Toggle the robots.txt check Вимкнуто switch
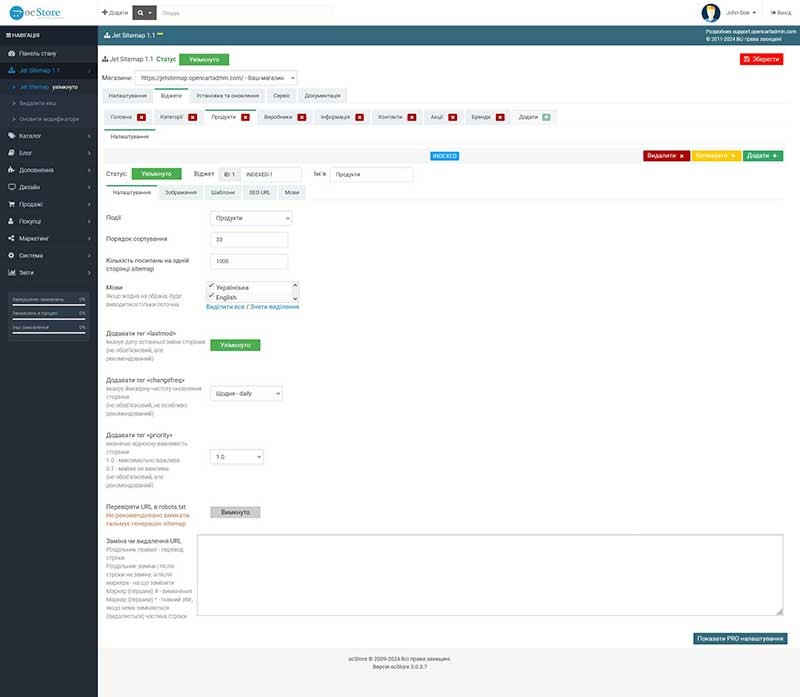 click(x=235, y=512)
